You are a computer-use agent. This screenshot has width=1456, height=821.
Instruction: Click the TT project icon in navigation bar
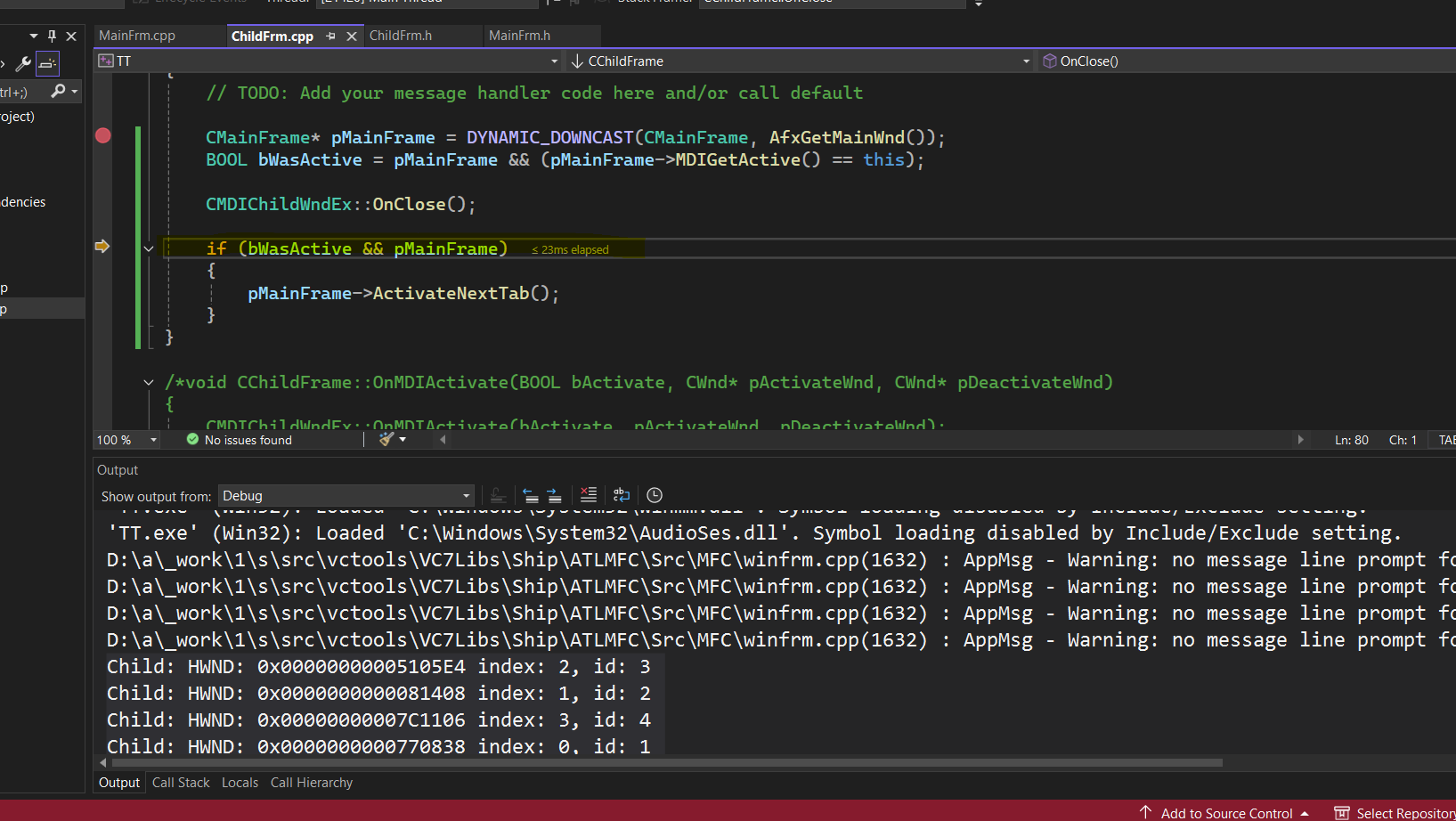coord(106,61)
